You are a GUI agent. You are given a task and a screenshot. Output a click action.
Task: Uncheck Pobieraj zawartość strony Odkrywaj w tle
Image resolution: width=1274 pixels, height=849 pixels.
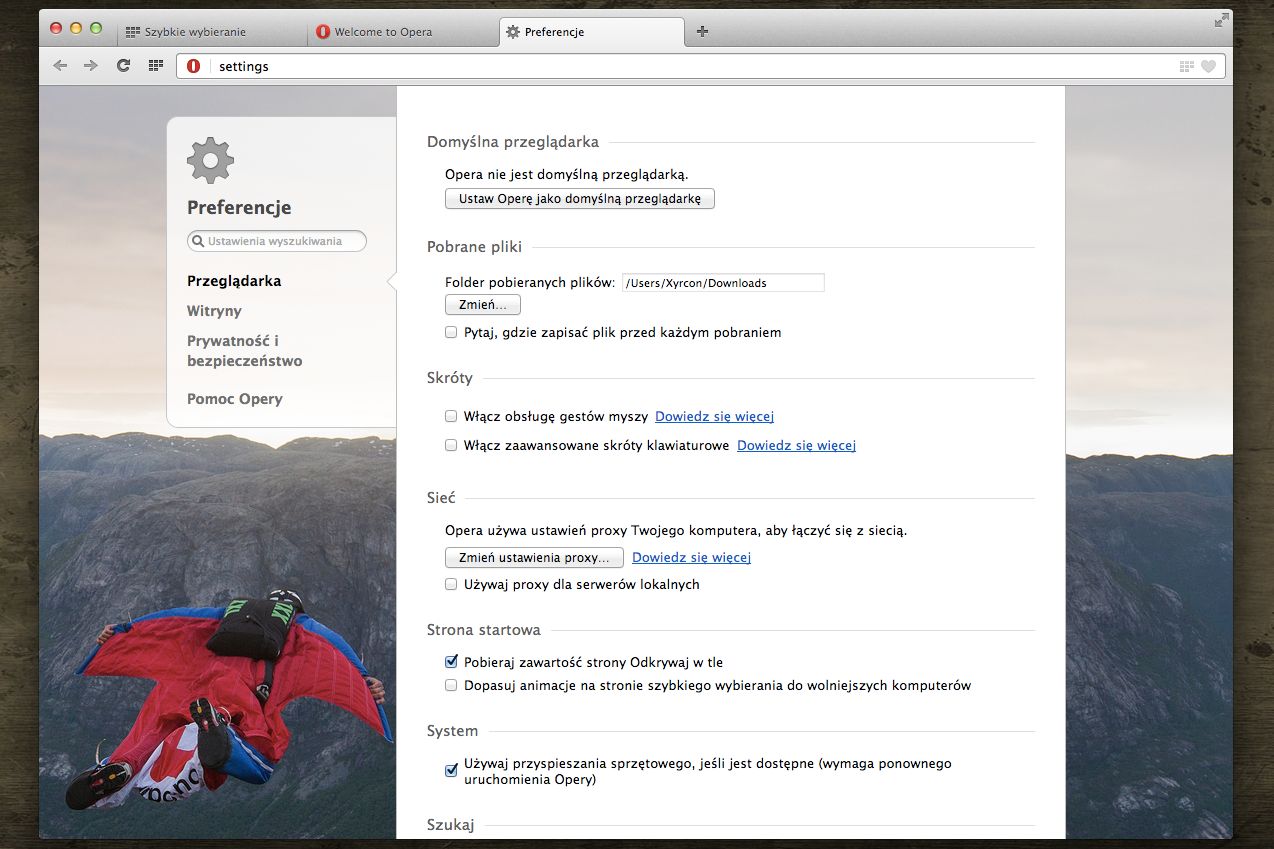pyautogui.click(x=451, y=662)
